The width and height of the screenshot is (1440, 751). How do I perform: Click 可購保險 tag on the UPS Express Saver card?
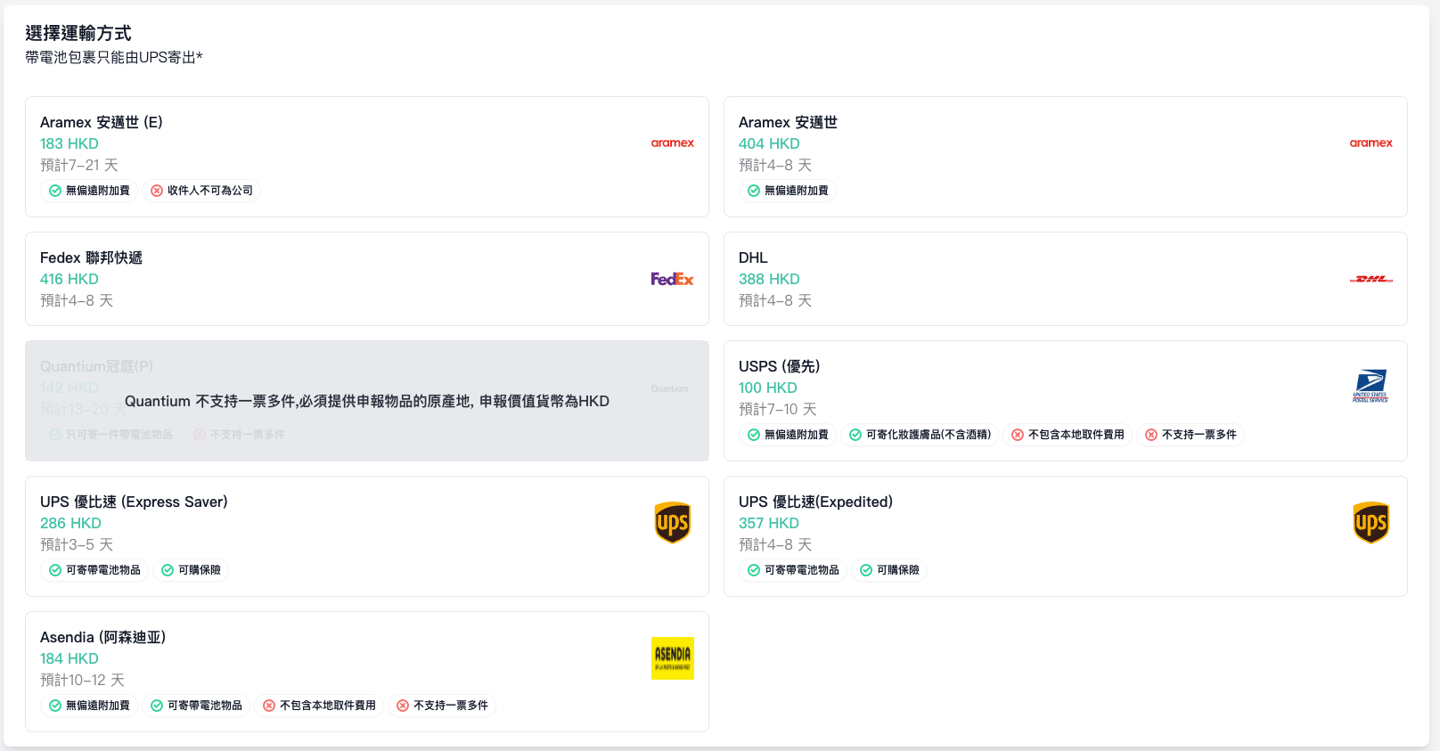(x=190, y=570)
